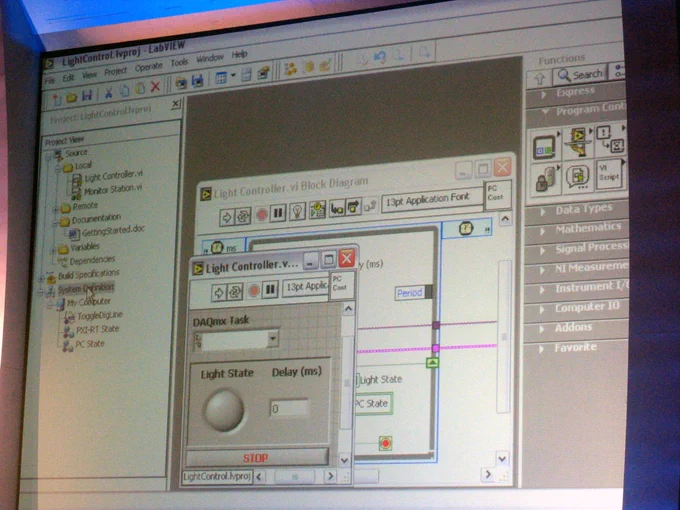The height and width of the screenshot is (510, 680).
Task: Open the Tools menu
Action: (179, 63)
